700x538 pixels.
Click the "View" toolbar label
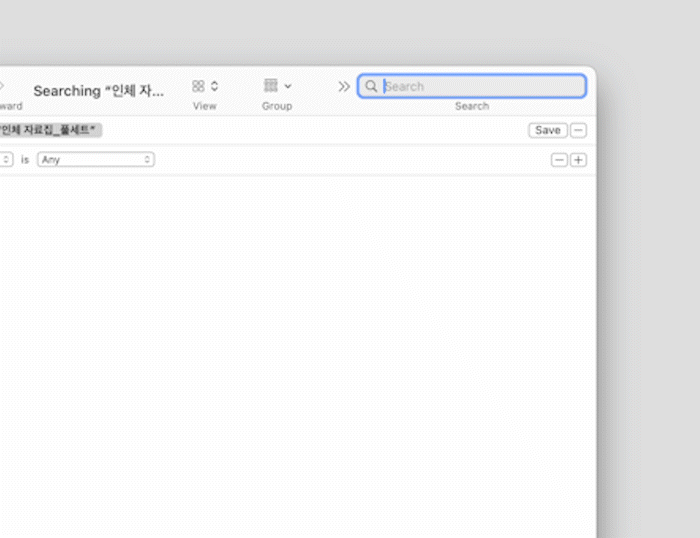(204, 106)
